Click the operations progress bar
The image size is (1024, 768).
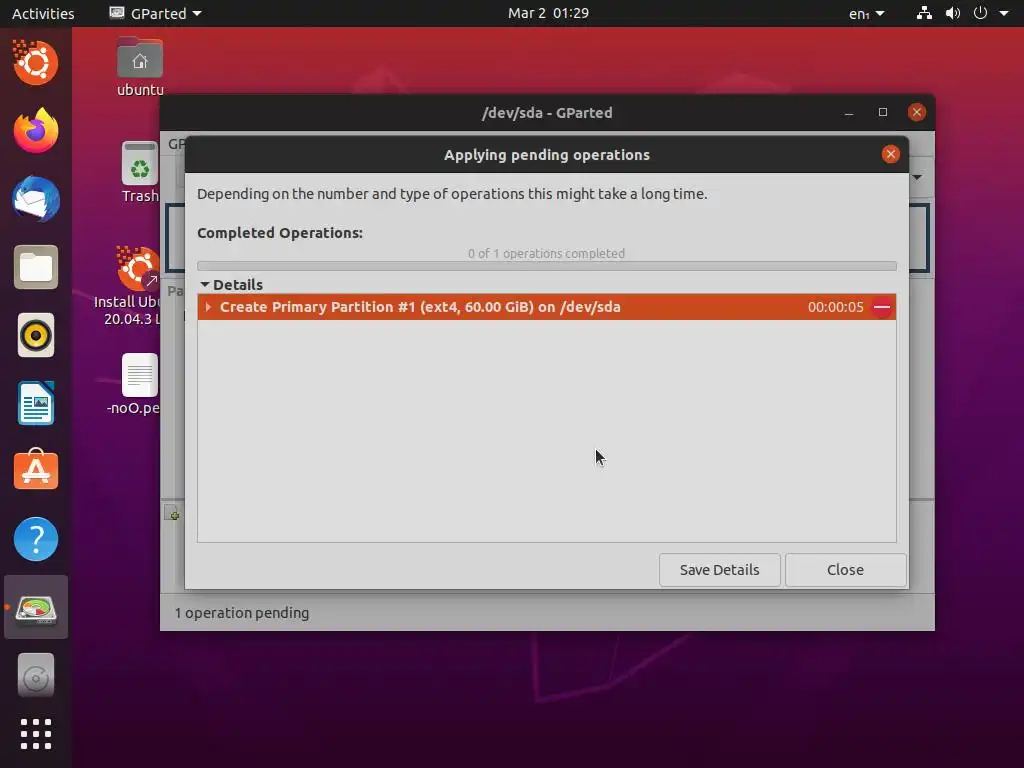coord(547,266)
